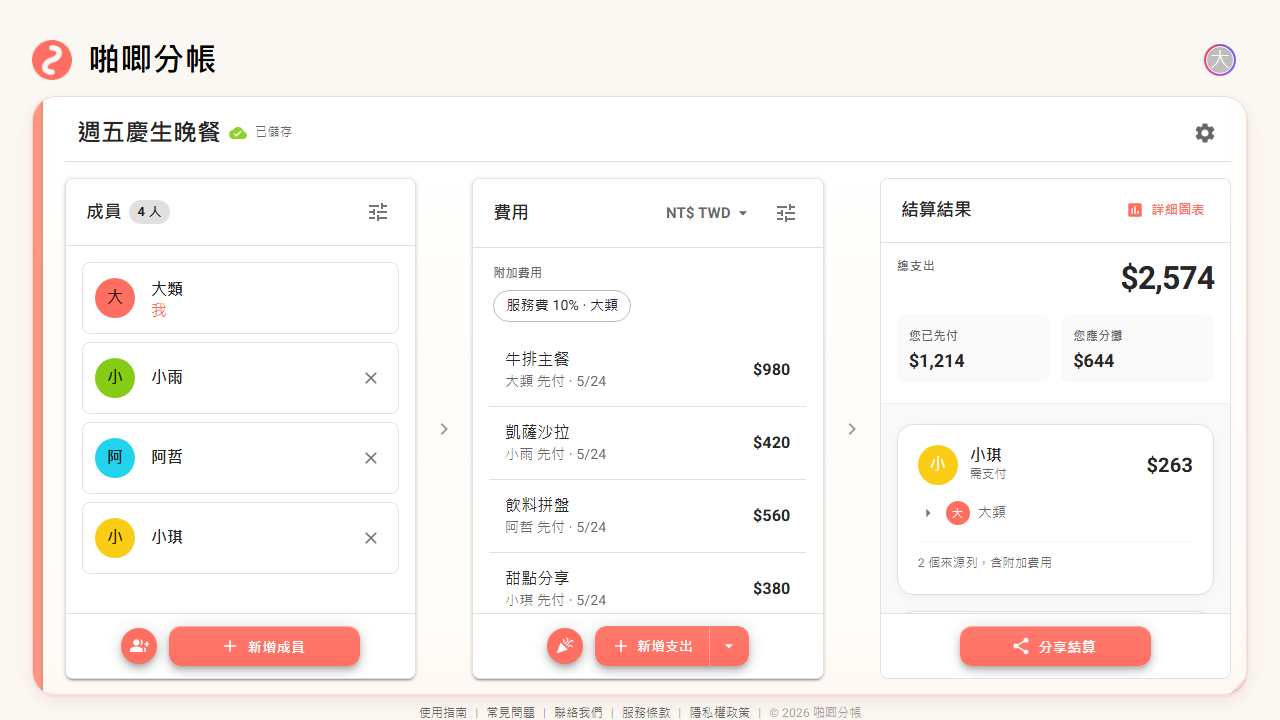Open 使用指南 footer link
The height and width of the screenshot is (720, 1280).
[443, 713]
